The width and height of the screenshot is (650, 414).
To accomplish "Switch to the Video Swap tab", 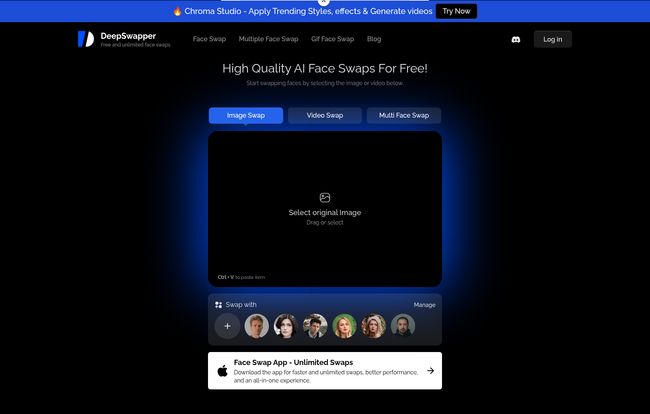I will coord(325,115).
